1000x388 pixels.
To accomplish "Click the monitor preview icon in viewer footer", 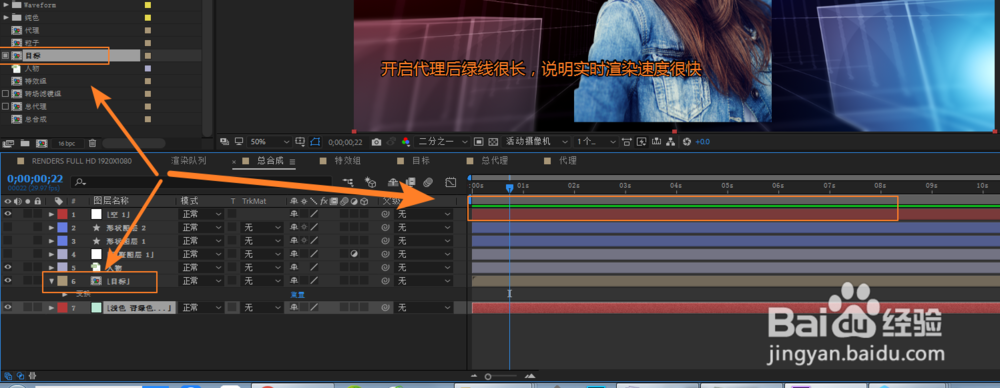I will [x=239, y=141].
